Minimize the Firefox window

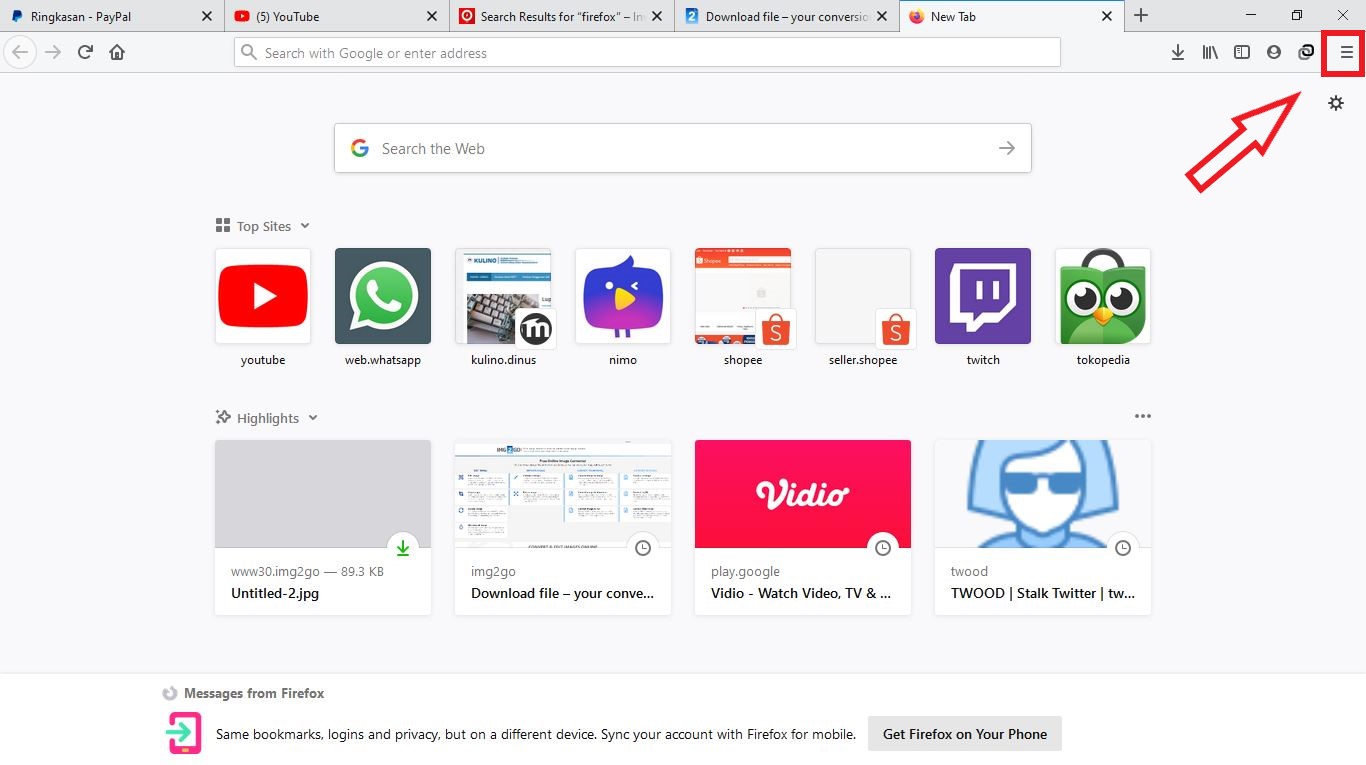coord(1251,16)
